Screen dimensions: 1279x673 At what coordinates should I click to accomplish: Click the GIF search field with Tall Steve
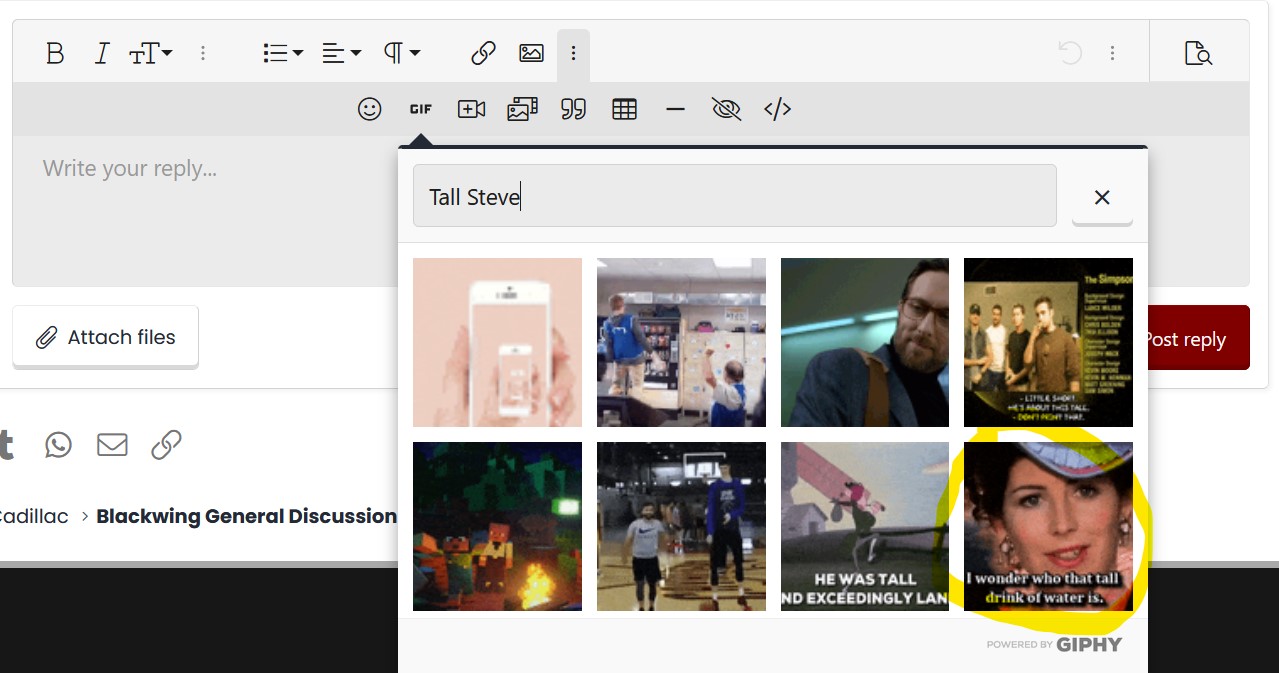pos(734,197)
